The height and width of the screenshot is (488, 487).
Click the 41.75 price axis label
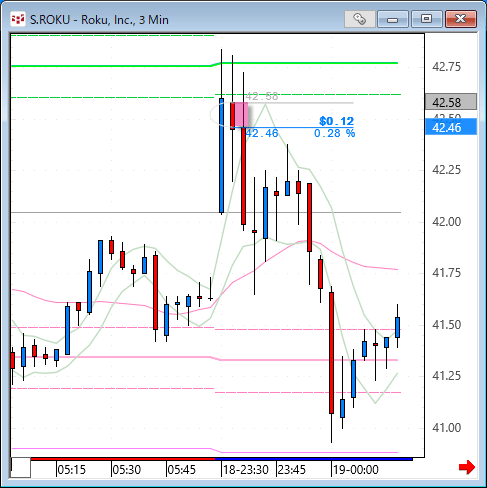tap(447, 273)
